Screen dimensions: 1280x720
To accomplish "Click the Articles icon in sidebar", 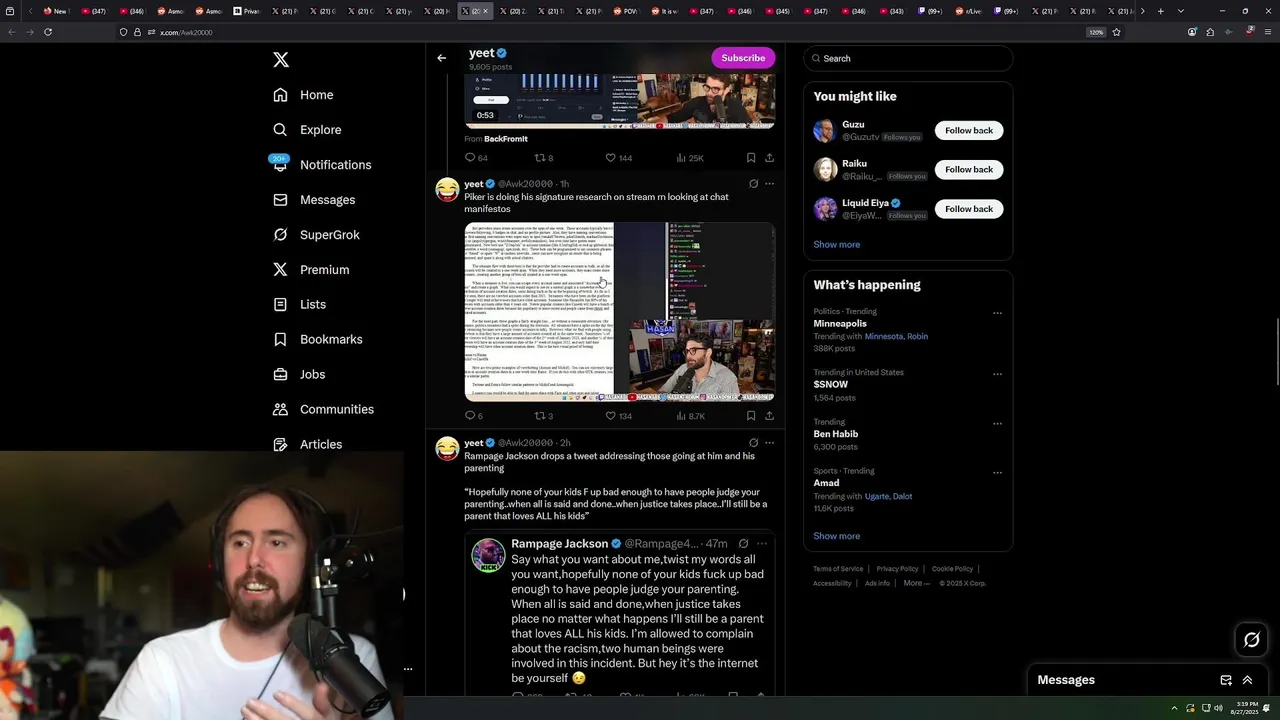I will coord(280,444).
